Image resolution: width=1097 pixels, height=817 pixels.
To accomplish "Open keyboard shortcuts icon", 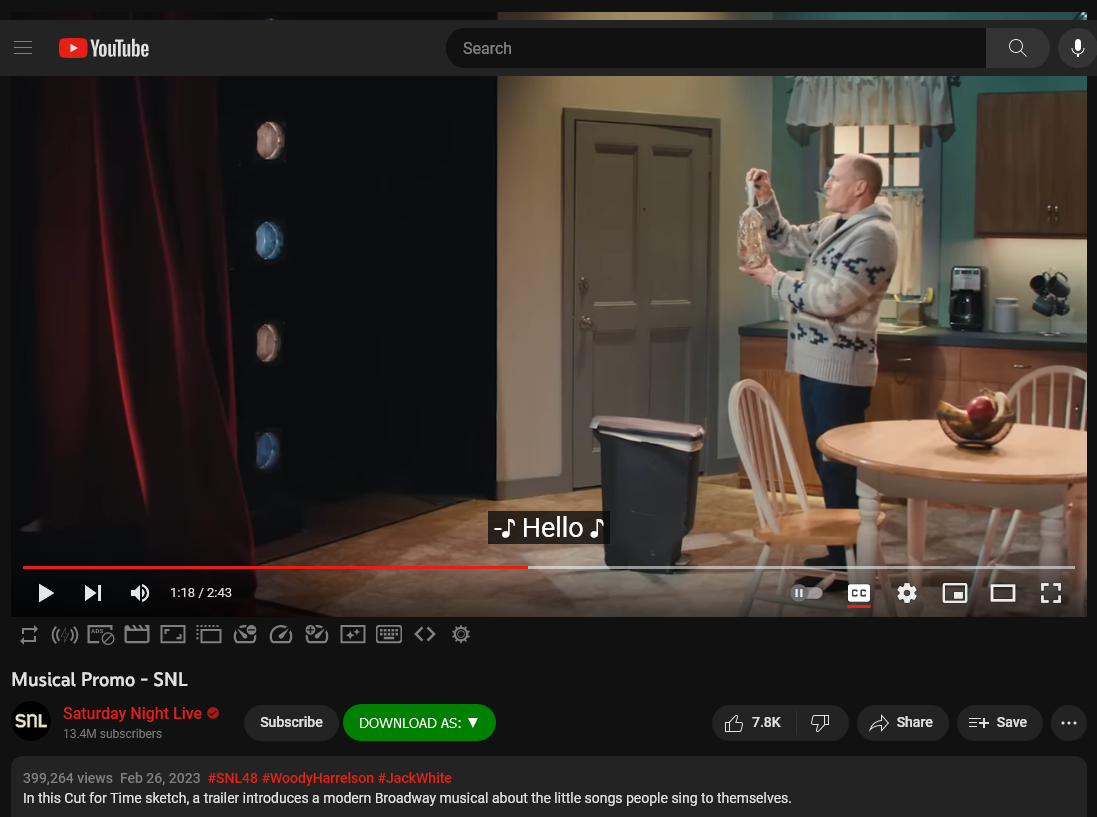I will [389, 634].
